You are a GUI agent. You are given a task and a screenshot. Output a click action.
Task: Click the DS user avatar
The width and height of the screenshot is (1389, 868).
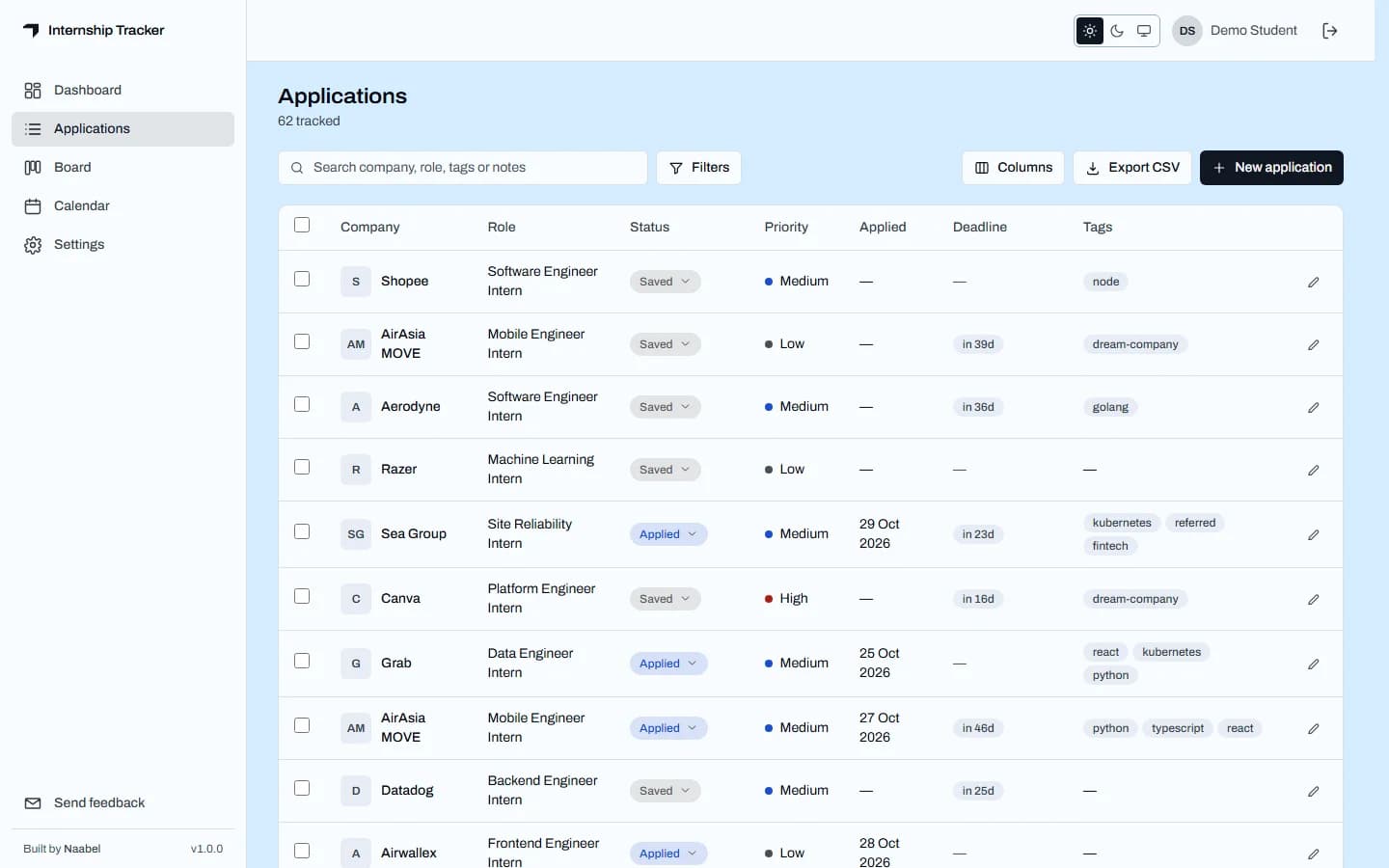tap(1187, 31)
